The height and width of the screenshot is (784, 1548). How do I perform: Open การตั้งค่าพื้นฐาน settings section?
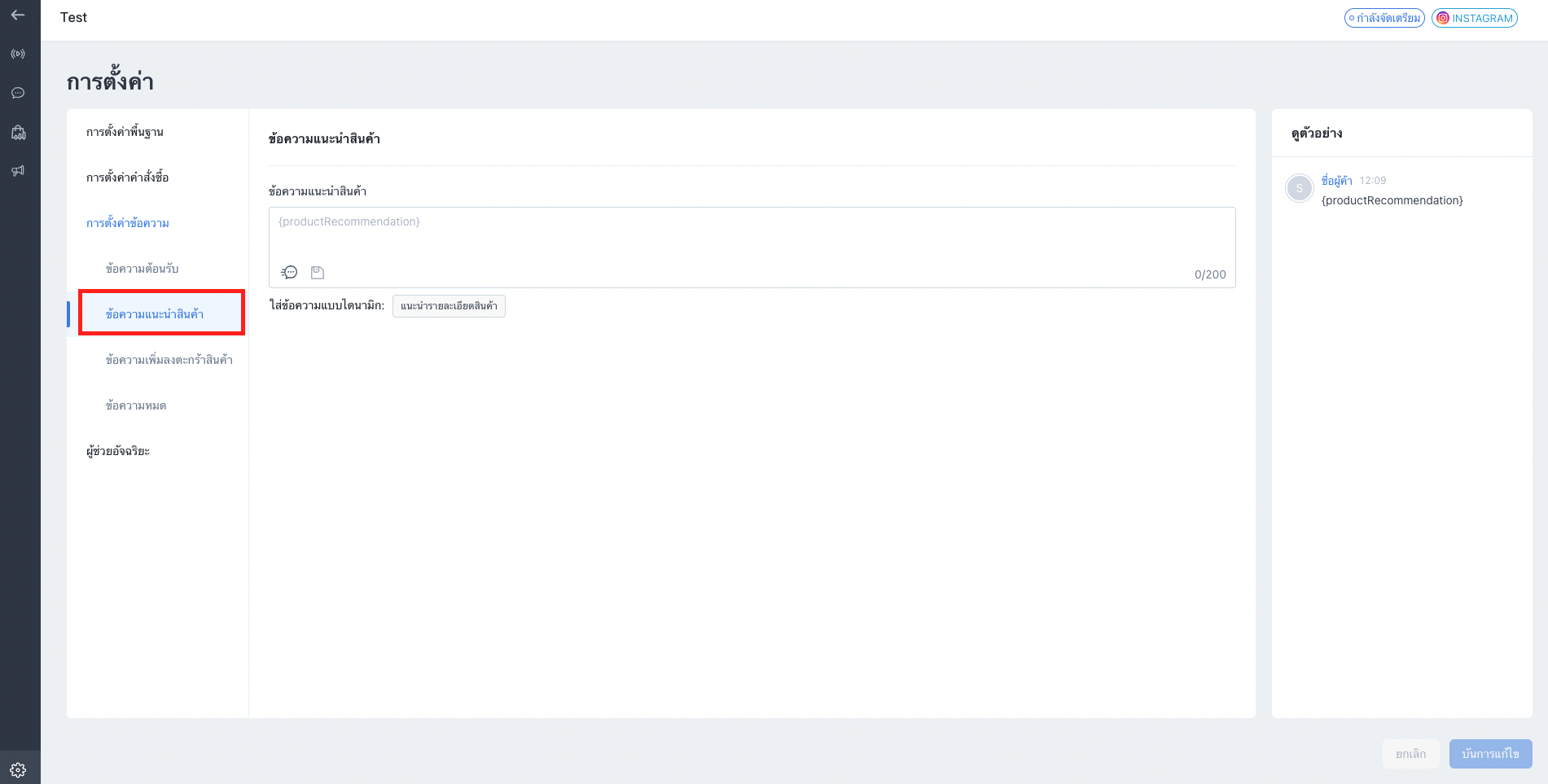(x=125, y=132)
